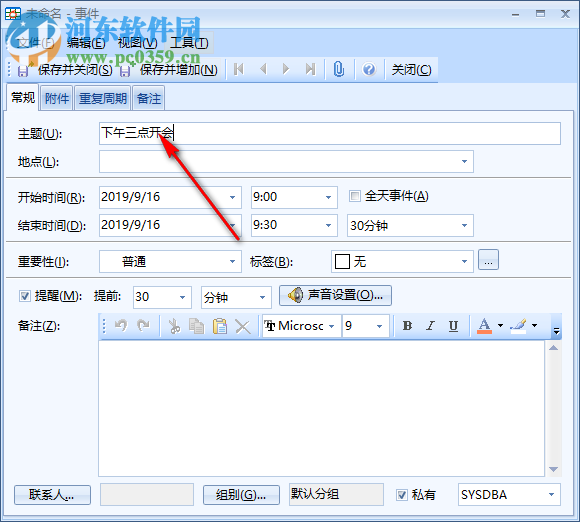Click the 默认分组 group field
Image resolution: width=580 pixels, height=522 pixels.
(336, 494)
